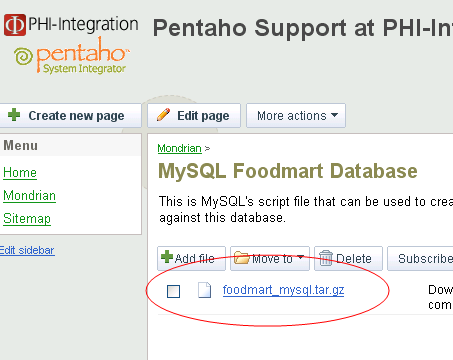The height and width of the screenshot is (360, 453).
Task: Click the Edit page button
Action: tap(194, 116)
